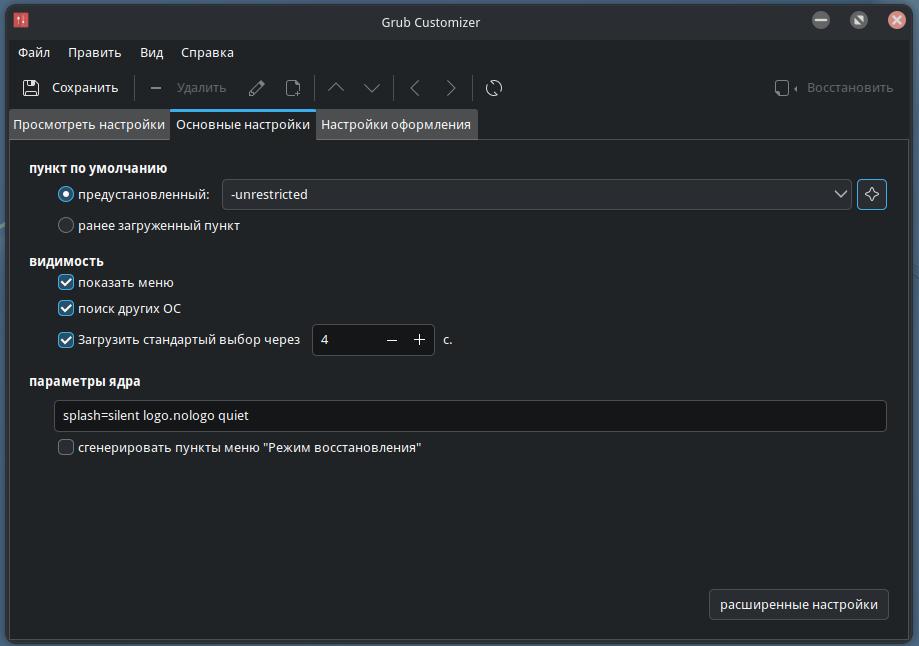Click the Grub Customizer app icon in title bar
Viewport: 919px width, 646px height.
coord(21,21)
